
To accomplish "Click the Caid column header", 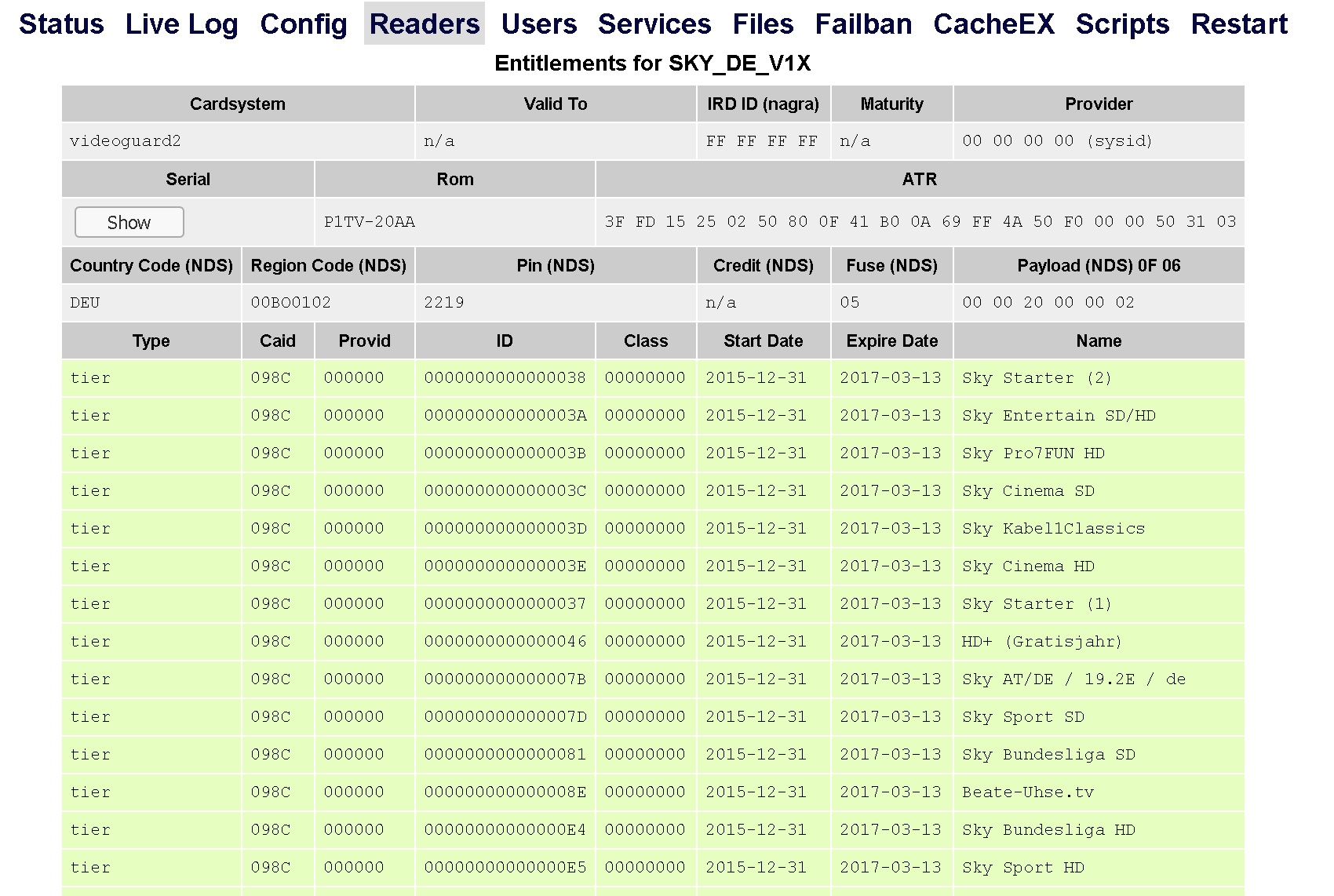I will (x=278, y=341).
